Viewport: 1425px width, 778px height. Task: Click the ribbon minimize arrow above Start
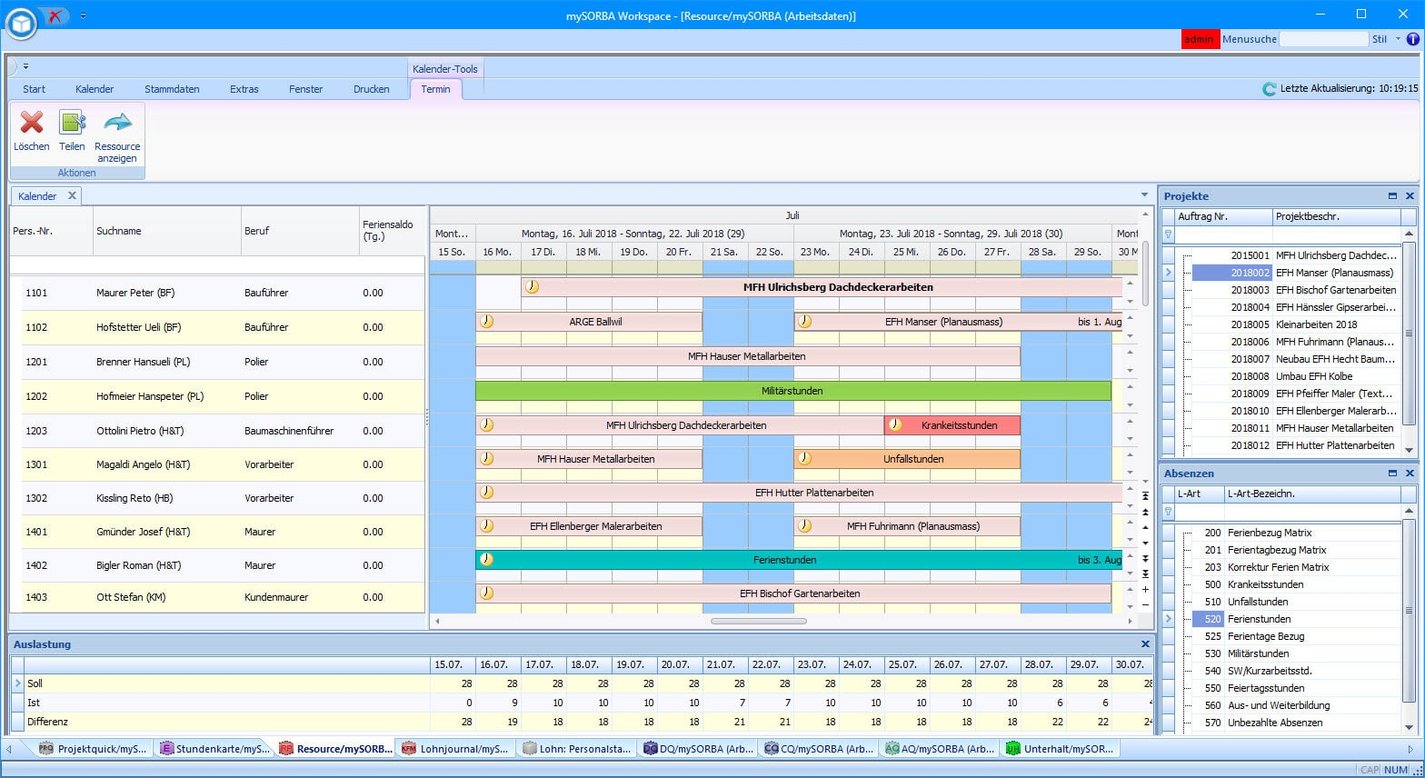[26, 67]
